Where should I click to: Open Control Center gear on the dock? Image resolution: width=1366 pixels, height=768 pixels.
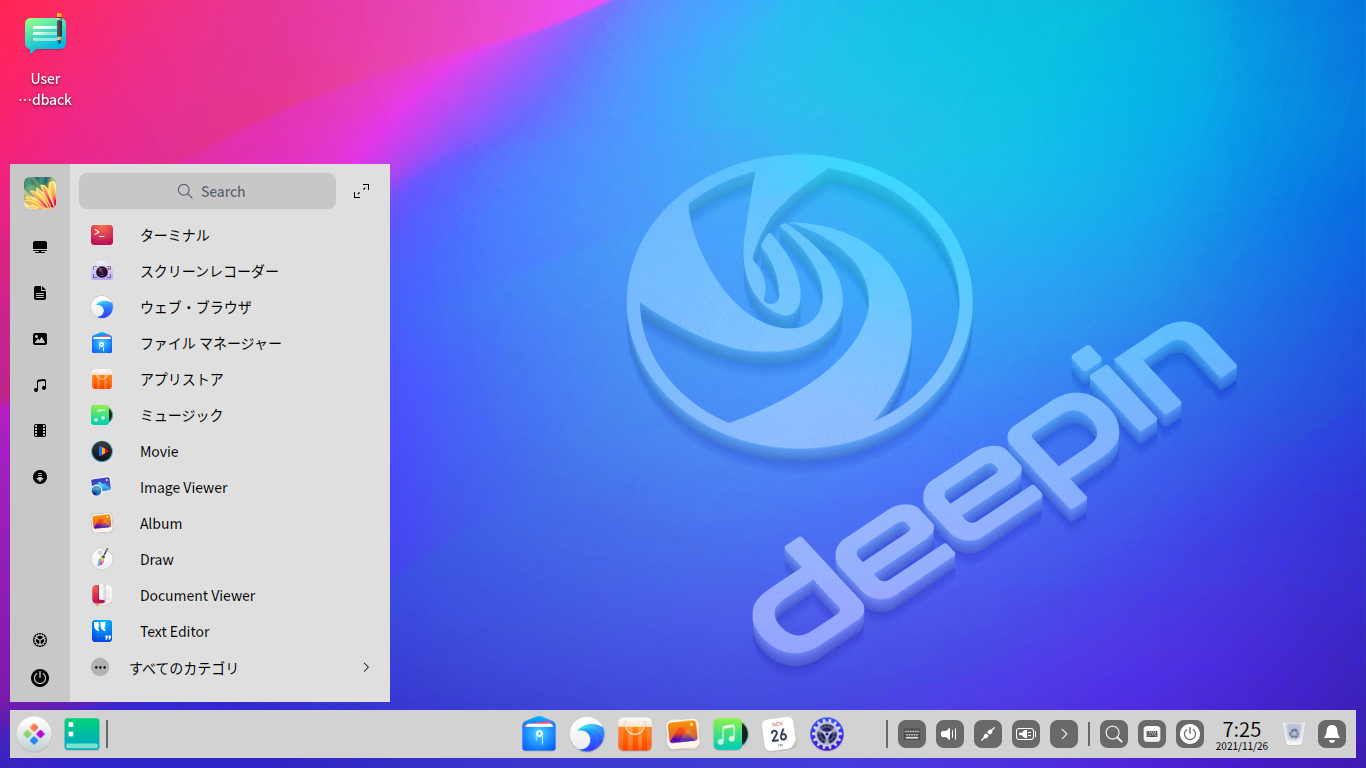point(827,734)
